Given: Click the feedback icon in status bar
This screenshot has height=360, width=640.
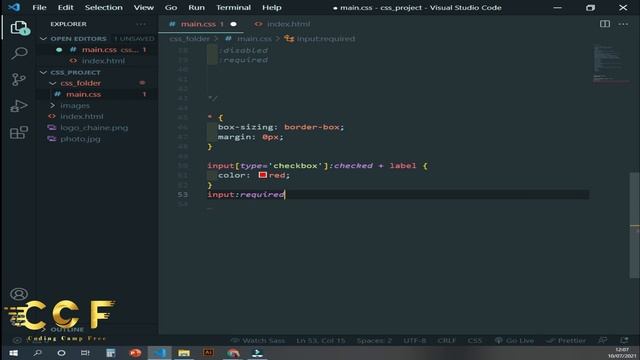Looking at the screenshot, I should coord(602,340).
